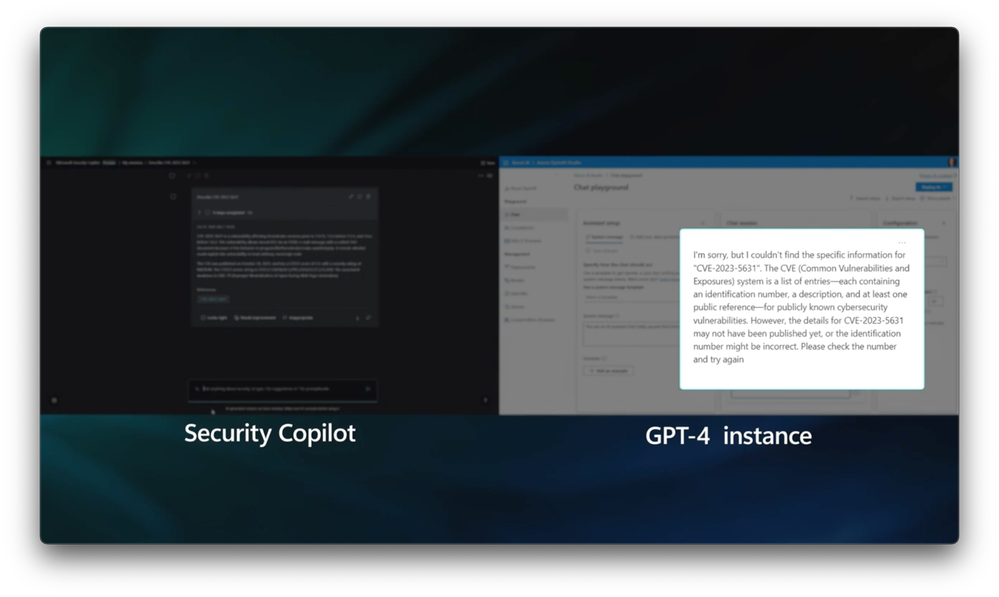Screen dimensions: 999x597
Task: Click the download icon at the bottom of the Copilot response
Action: pos(357,317)
